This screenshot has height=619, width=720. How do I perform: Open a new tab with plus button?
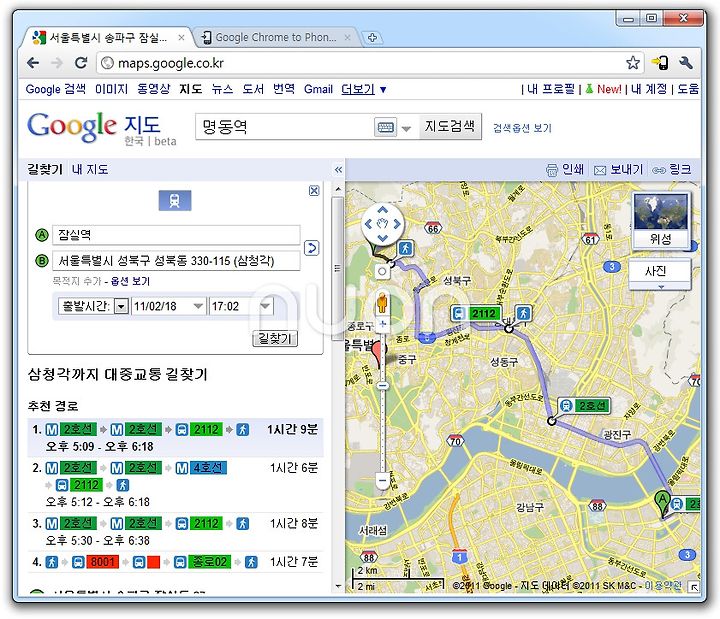372,38
